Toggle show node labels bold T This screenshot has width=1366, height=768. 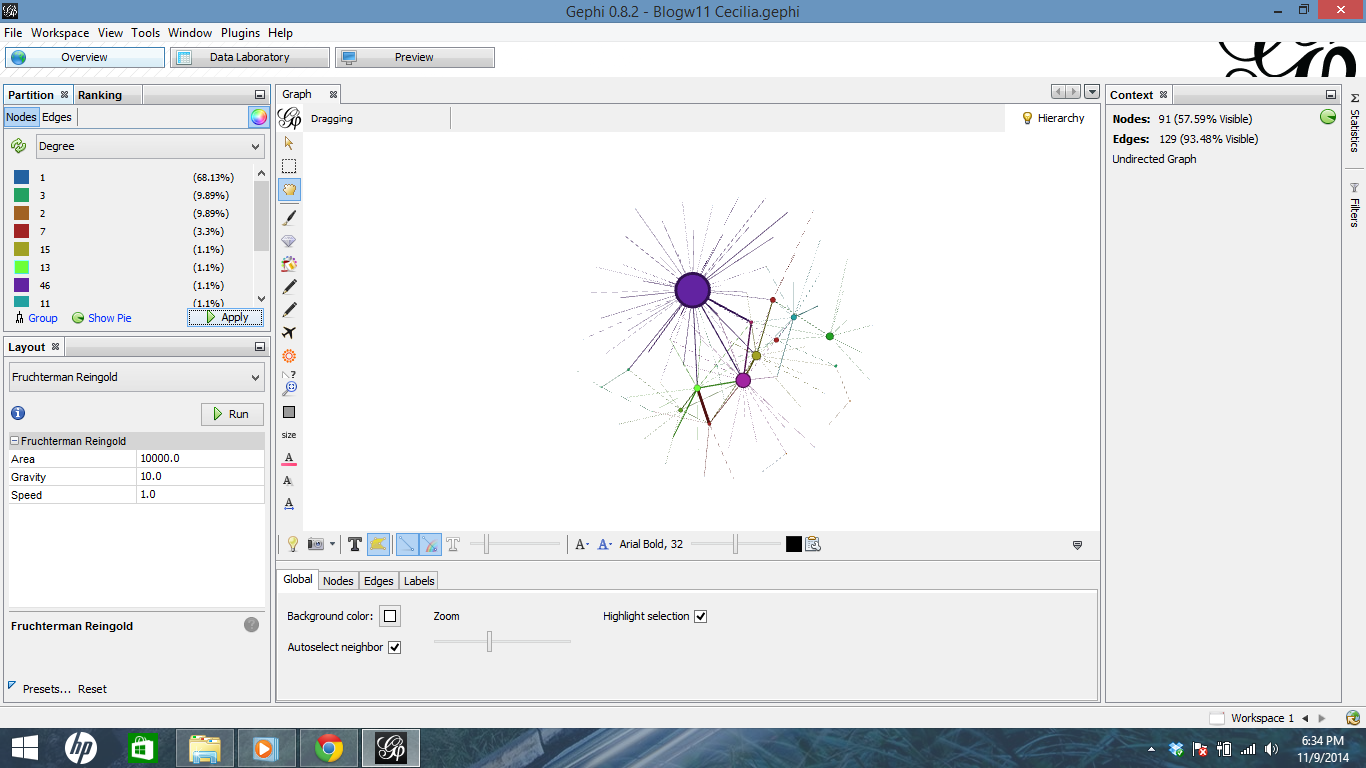pos(354,544)
